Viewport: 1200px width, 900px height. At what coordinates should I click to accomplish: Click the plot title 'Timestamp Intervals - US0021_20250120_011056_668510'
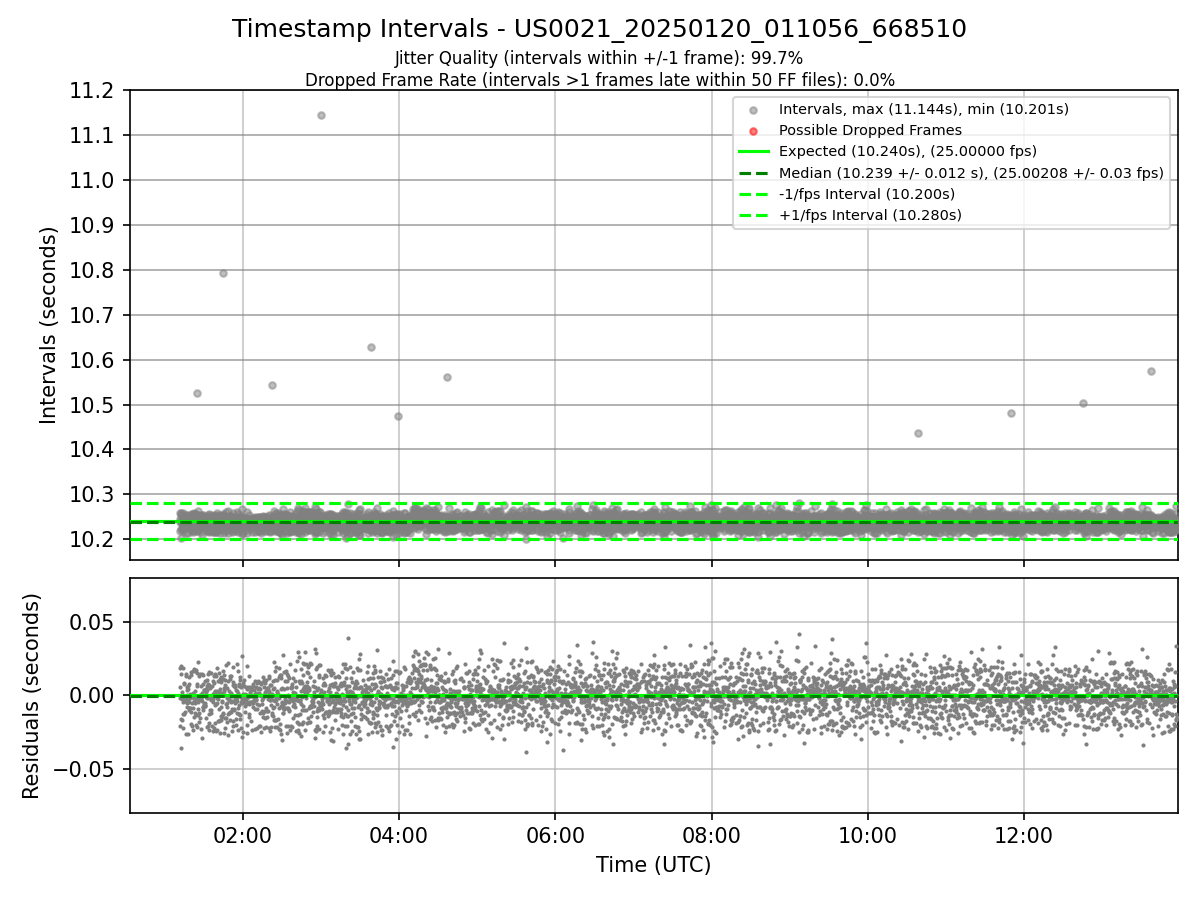pos(599,29)
